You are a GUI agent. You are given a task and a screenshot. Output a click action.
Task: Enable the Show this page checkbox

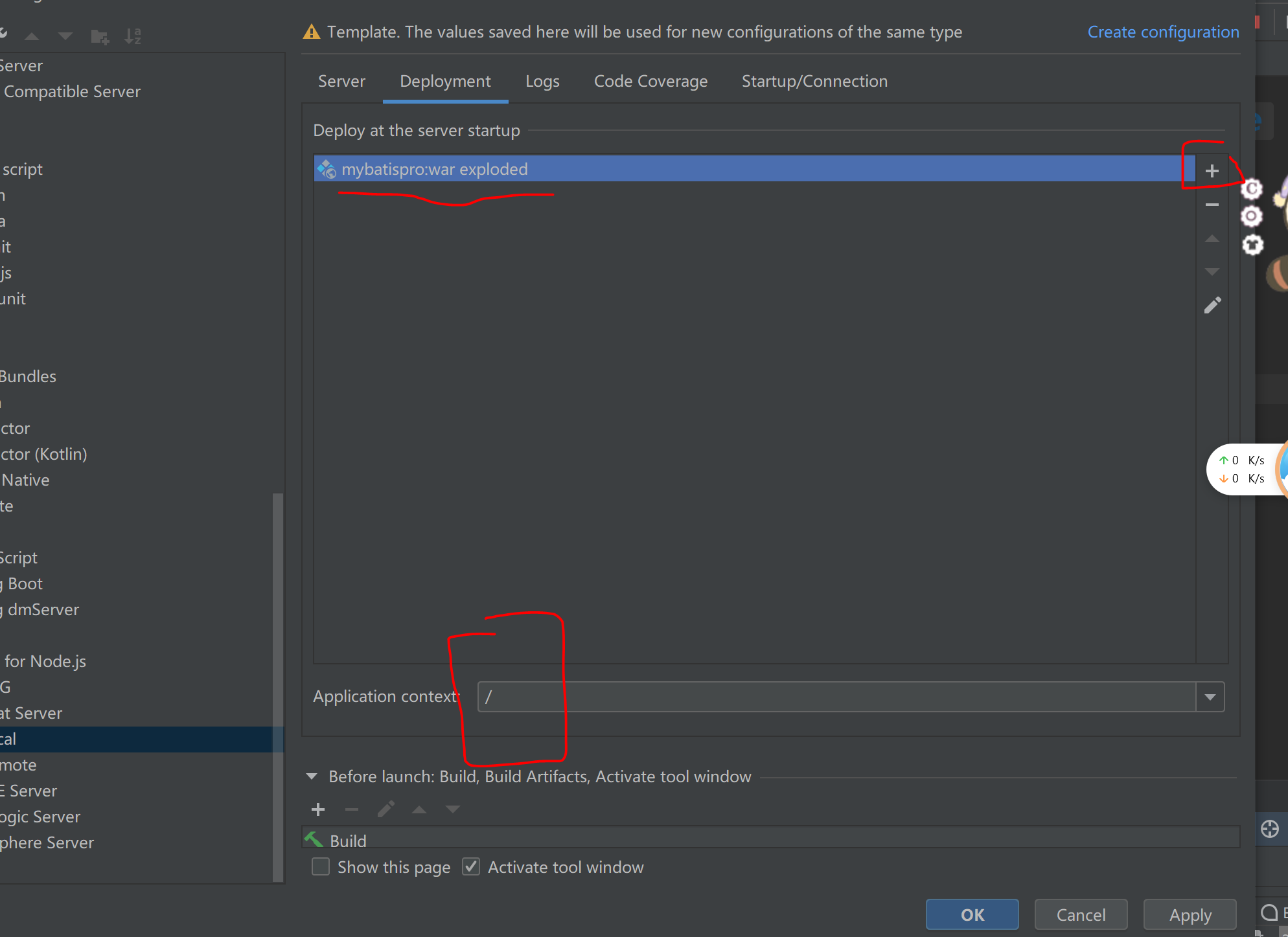pyautogui.click(x=321, y=867)
